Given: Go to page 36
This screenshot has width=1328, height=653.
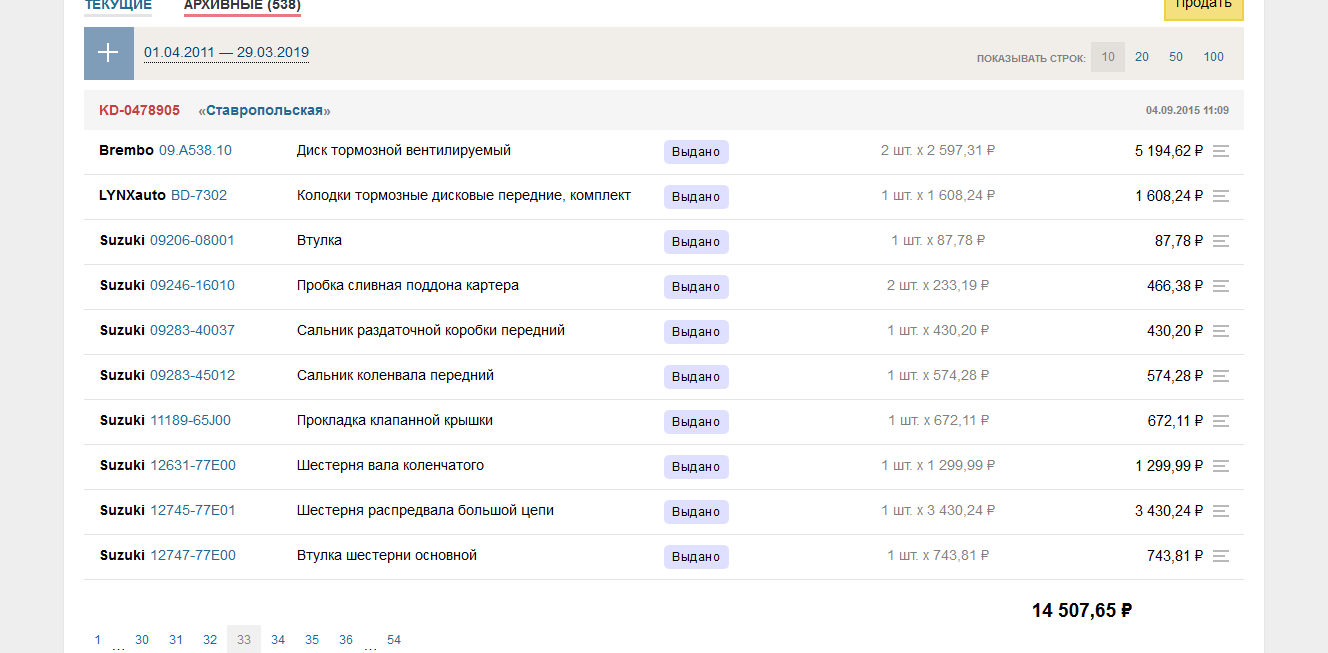Looking at the screenshot, I should click(x=346, y=640).
